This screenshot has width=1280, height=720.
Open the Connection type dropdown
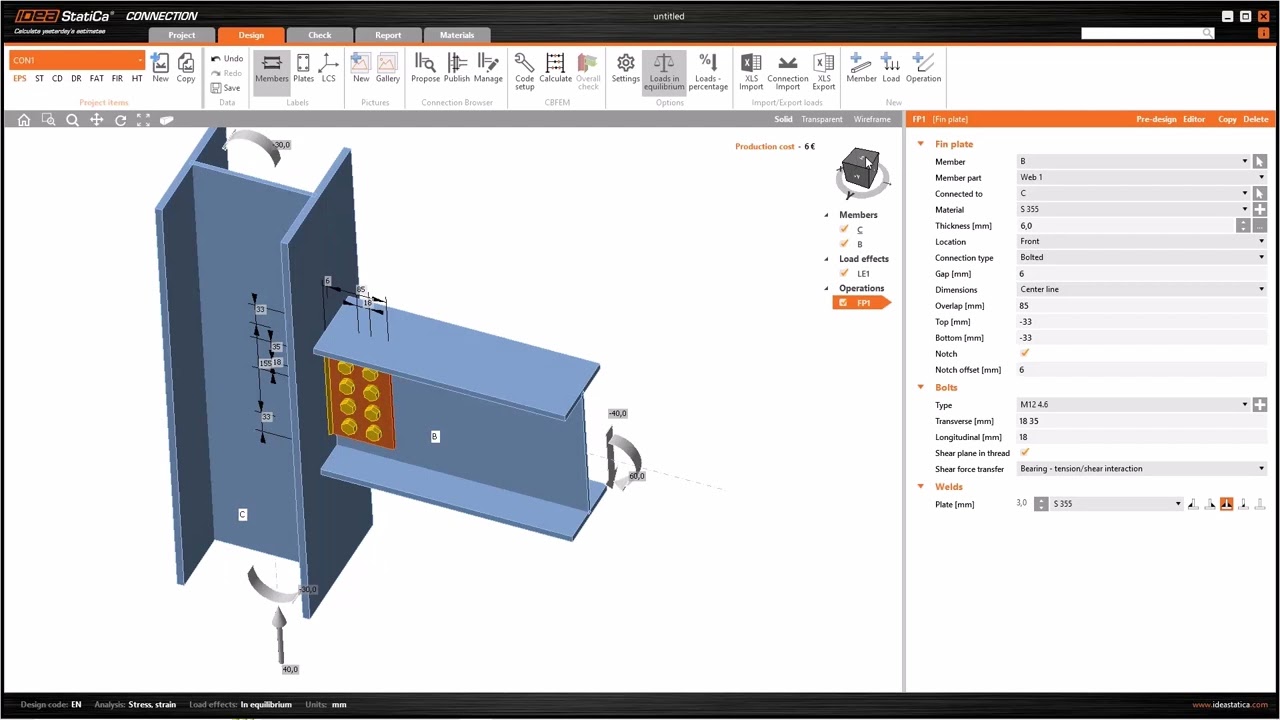[1142, 257]
